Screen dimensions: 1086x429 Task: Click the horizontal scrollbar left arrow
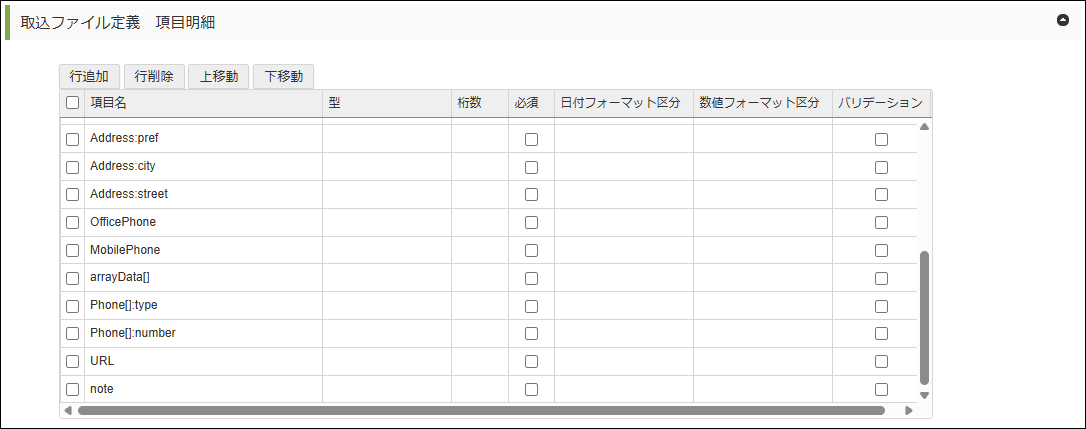[x=68, y=410]
